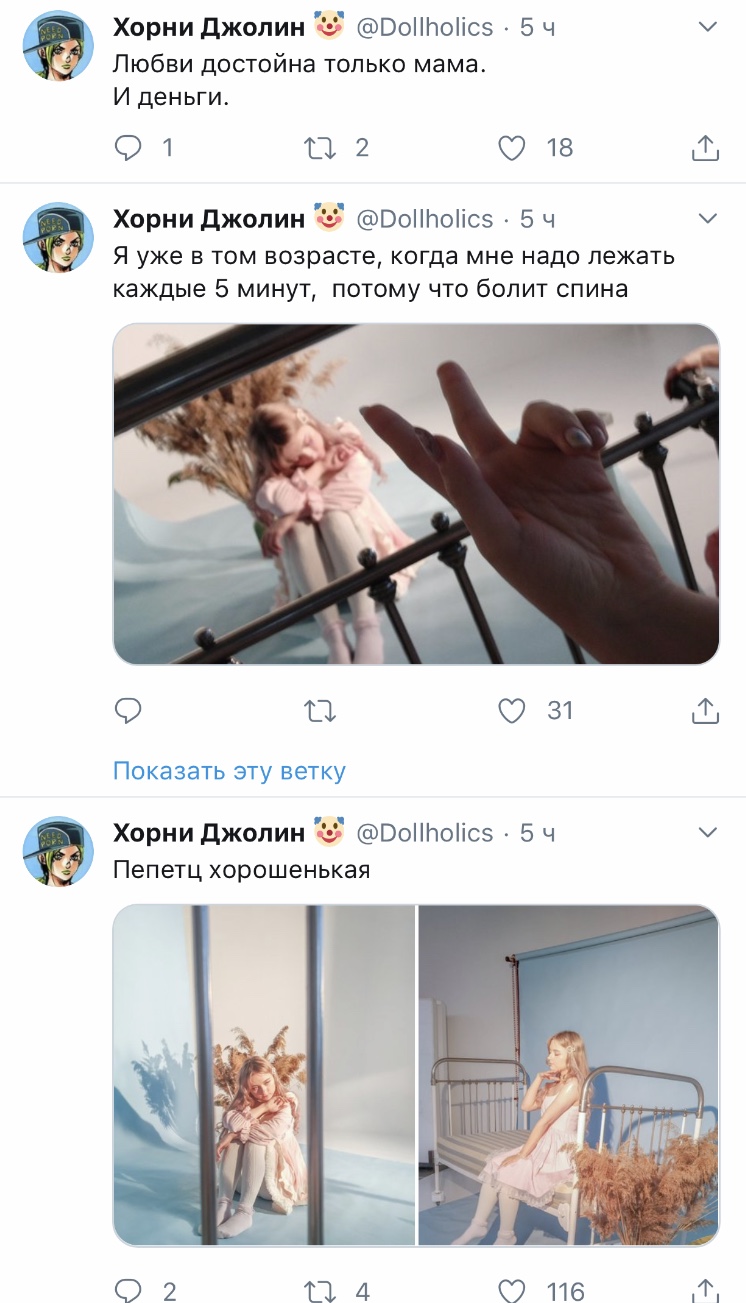Retweet the 'Любви достойна только мама' tweet
746x1303 pixels.
[x=320, y=148]
